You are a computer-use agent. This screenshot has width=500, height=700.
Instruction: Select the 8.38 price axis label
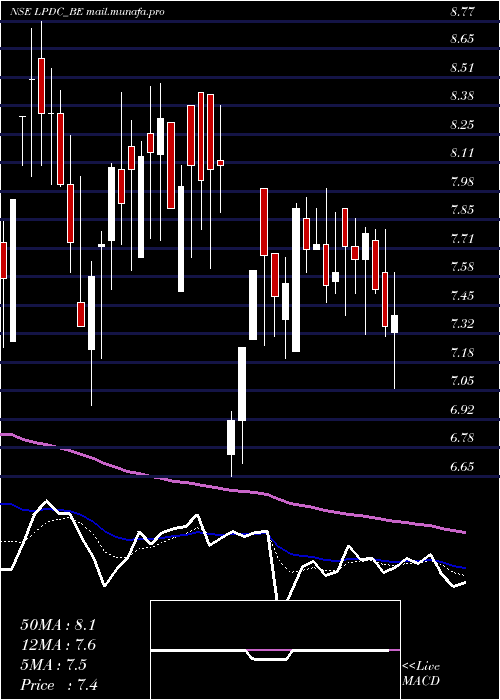point(462,96)
